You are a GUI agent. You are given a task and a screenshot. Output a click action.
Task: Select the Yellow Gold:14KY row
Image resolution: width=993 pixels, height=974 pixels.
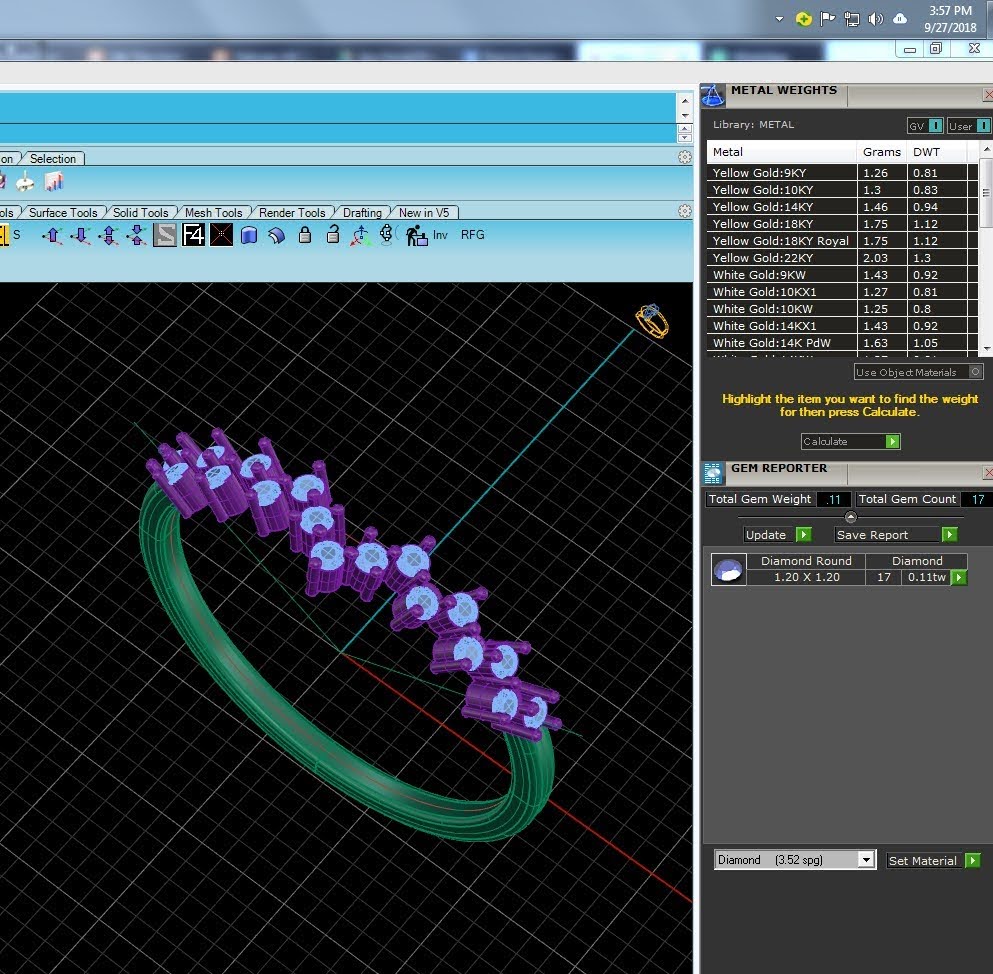pos(842,206)
